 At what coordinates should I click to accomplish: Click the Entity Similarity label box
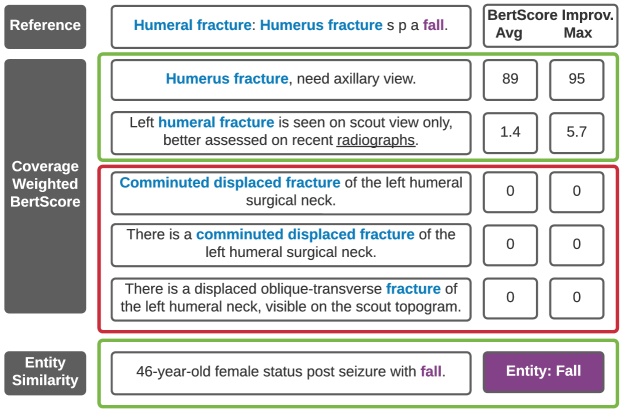[45, 373]
